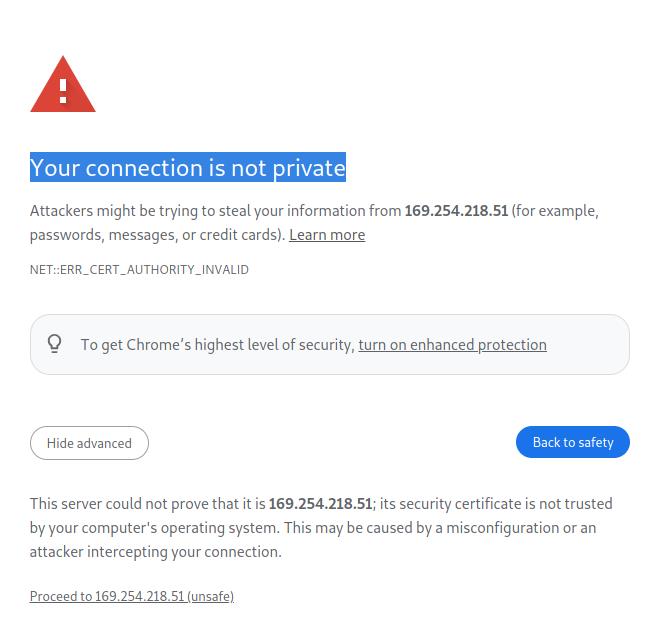Click the bold IP address in the server certificate paragraph
Image resolution: width=647 pixels, height=623 pixels.
(320, 504)
